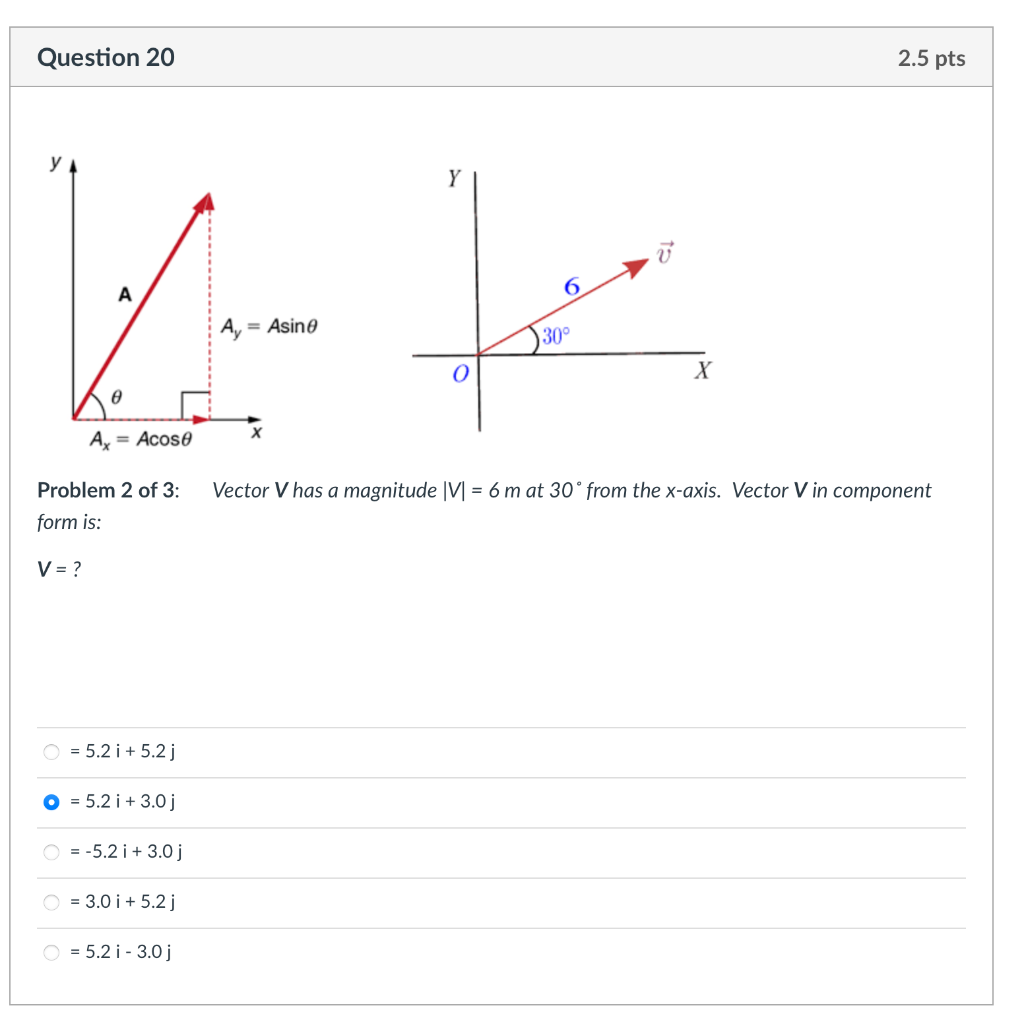
Task: Click the Ax = Acosθ label in the diagram
Action: [x=141, y=439]
